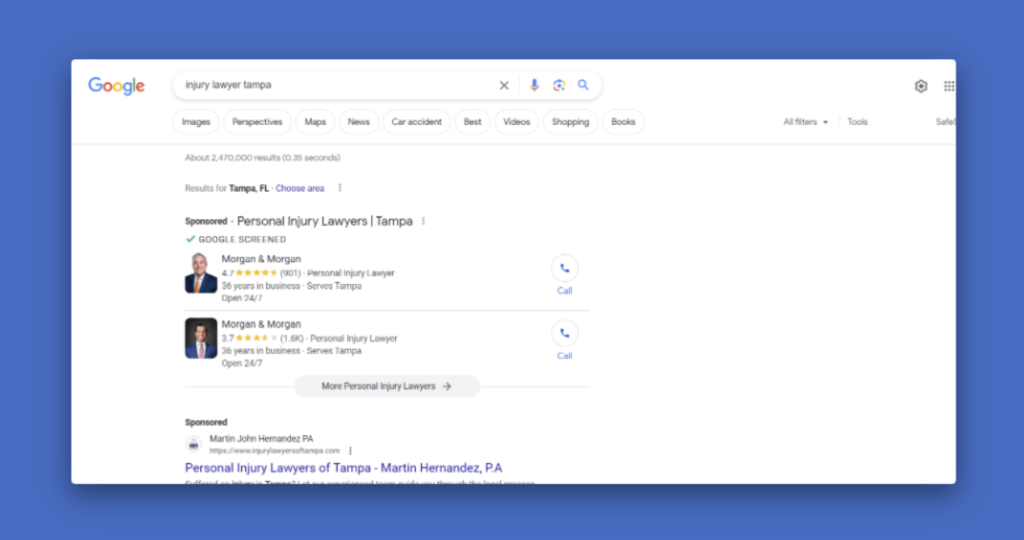Open three-dot menu next to Personal Injury Lawyers | Tampa

click(423, 221)
